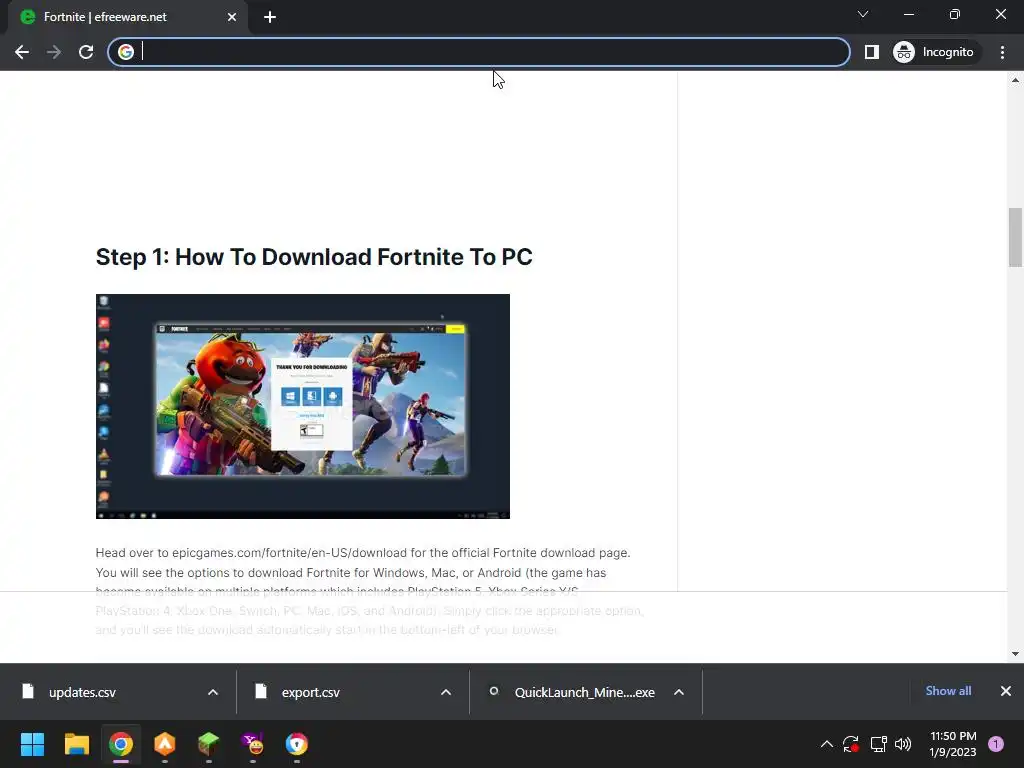Open the side panel icon
The image size is (1024, 768).
871,52
